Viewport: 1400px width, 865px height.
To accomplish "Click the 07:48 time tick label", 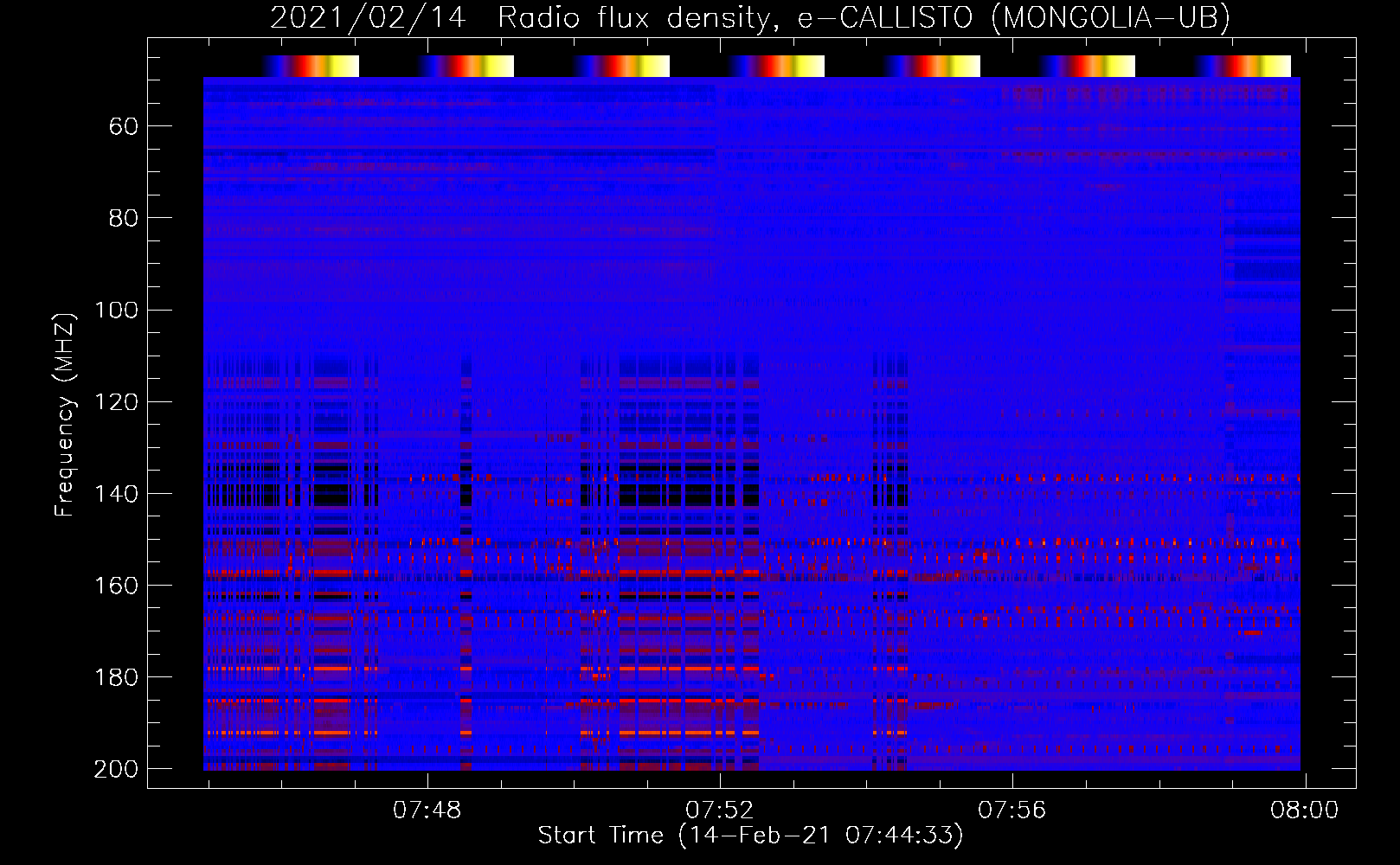I will (x=427, y=811).
